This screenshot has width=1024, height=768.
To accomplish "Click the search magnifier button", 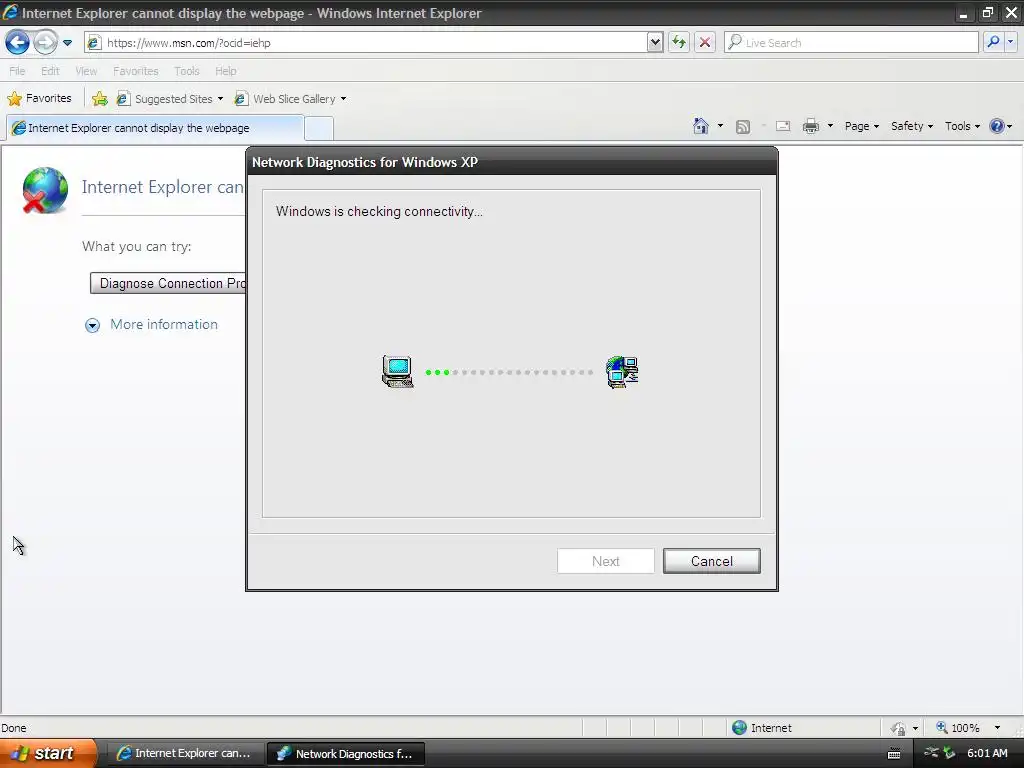I will coord(993,42).
